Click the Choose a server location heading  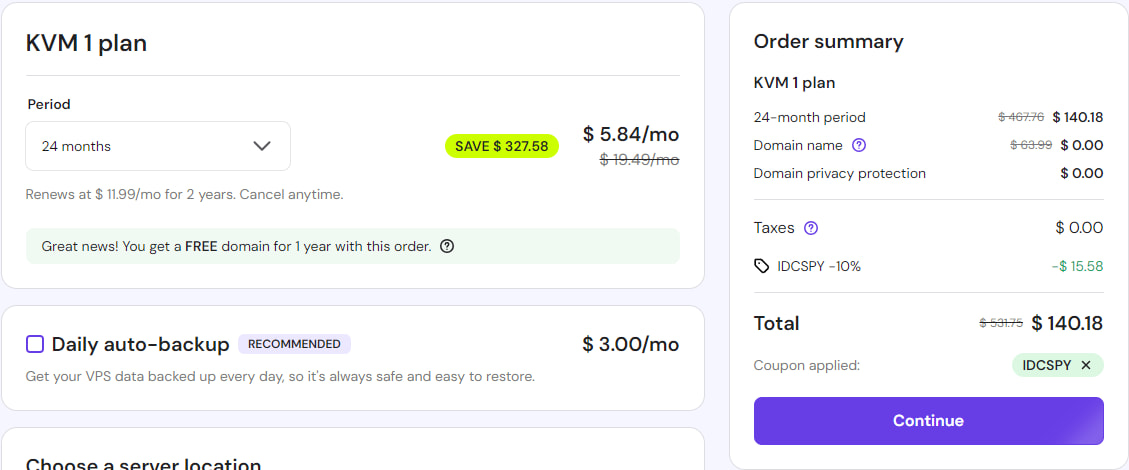click(143, 464)
